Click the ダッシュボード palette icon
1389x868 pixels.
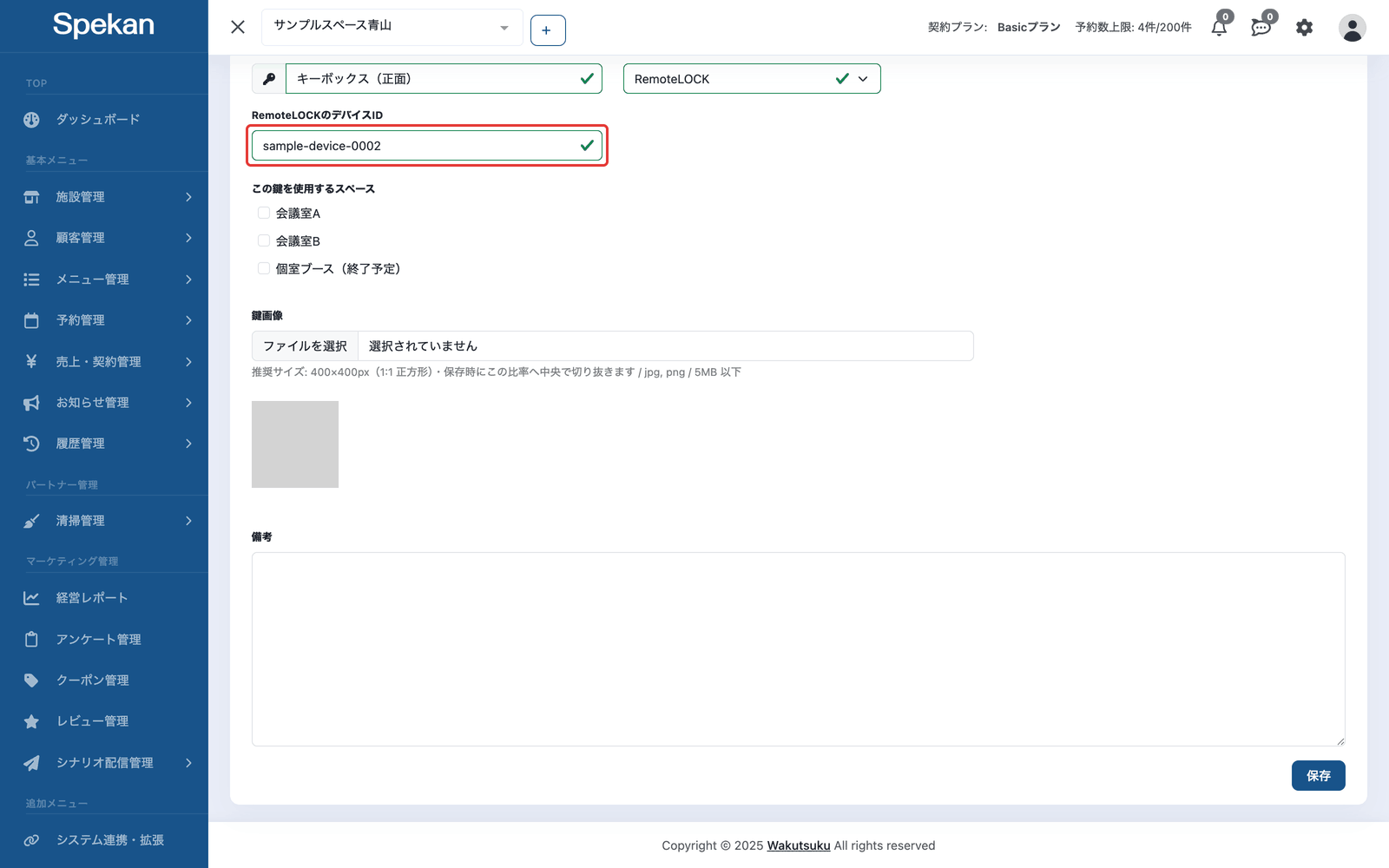pos(31,120)
